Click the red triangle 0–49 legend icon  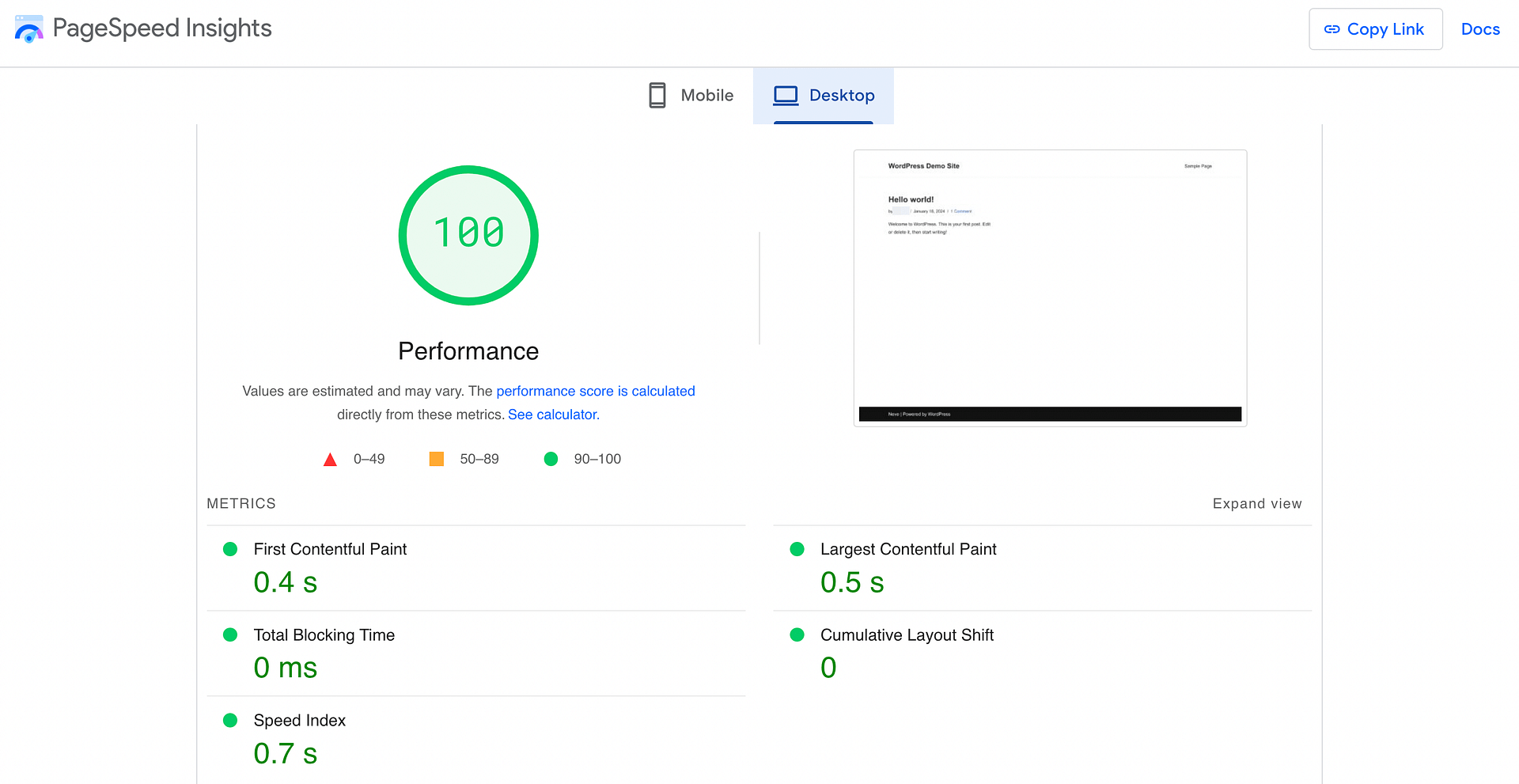tap(331, 460)
